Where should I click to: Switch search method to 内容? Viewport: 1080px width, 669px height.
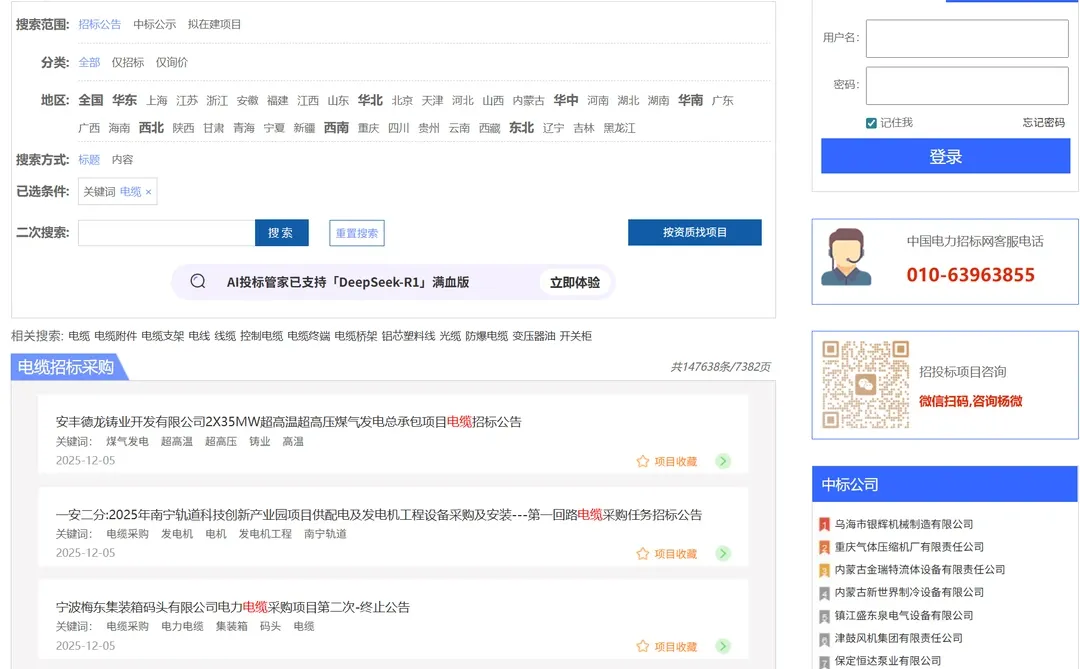tap(124, 159)
